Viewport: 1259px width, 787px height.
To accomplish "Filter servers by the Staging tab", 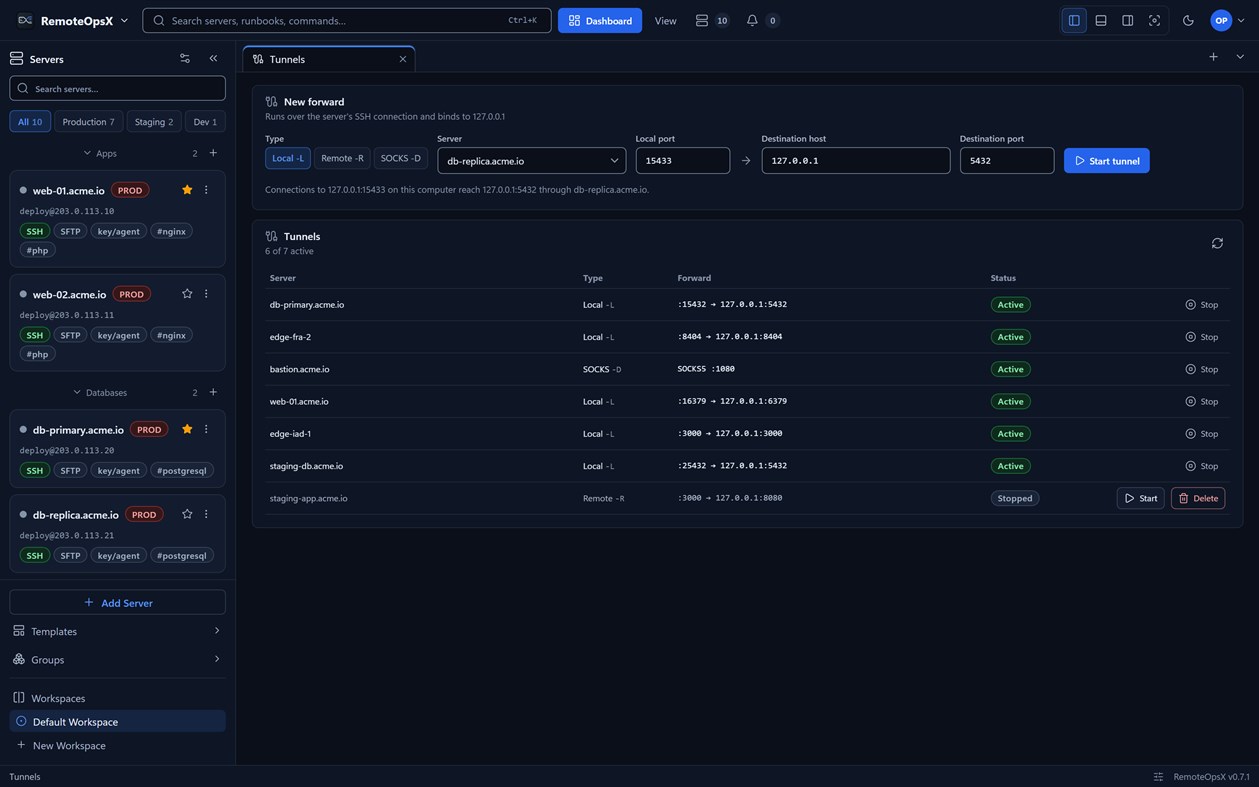I will click(x=154, y=121).
